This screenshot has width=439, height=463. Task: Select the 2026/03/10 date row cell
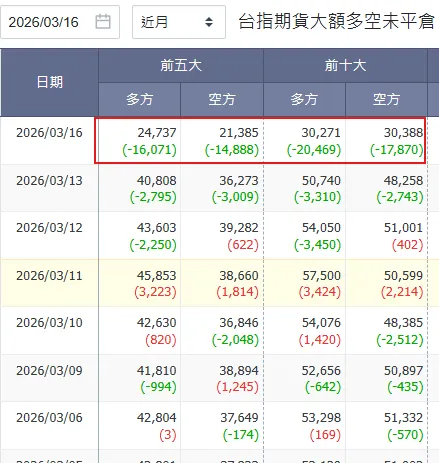pyautogui.click(x=49, y=330)
